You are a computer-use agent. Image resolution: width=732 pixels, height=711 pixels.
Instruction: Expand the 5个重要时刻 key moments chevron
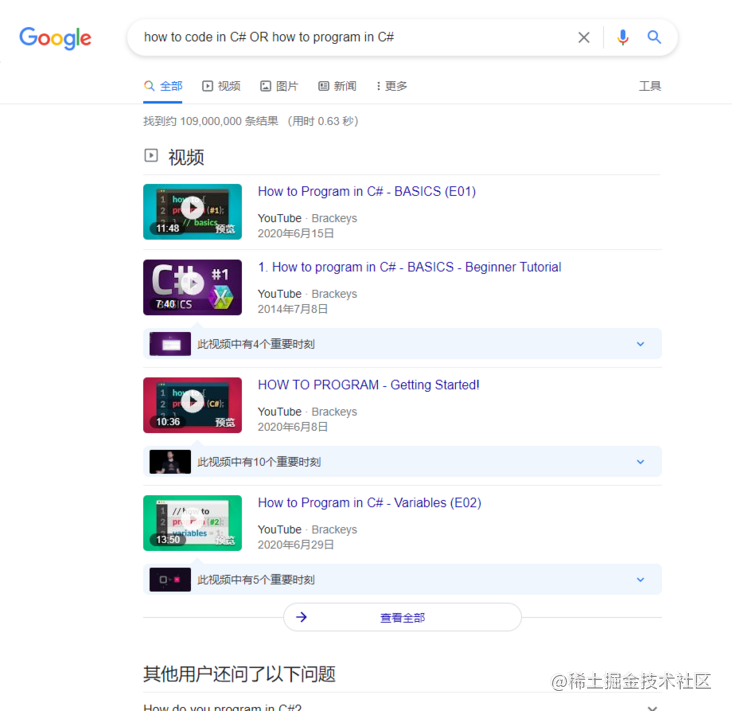click(640, 580)
